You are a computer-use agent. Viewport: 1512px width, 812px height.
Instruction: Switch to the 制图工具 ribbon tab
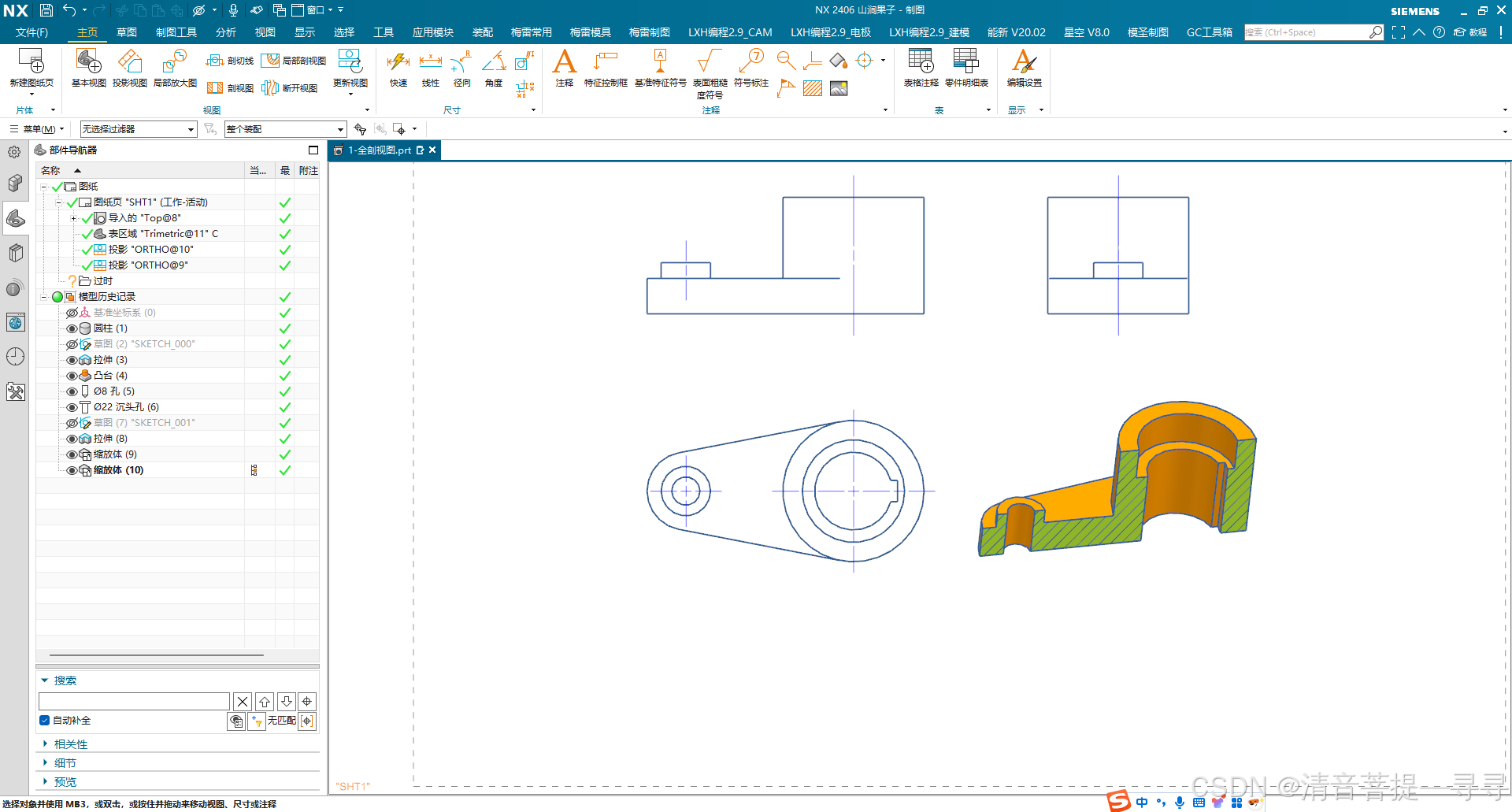point(176,32)
